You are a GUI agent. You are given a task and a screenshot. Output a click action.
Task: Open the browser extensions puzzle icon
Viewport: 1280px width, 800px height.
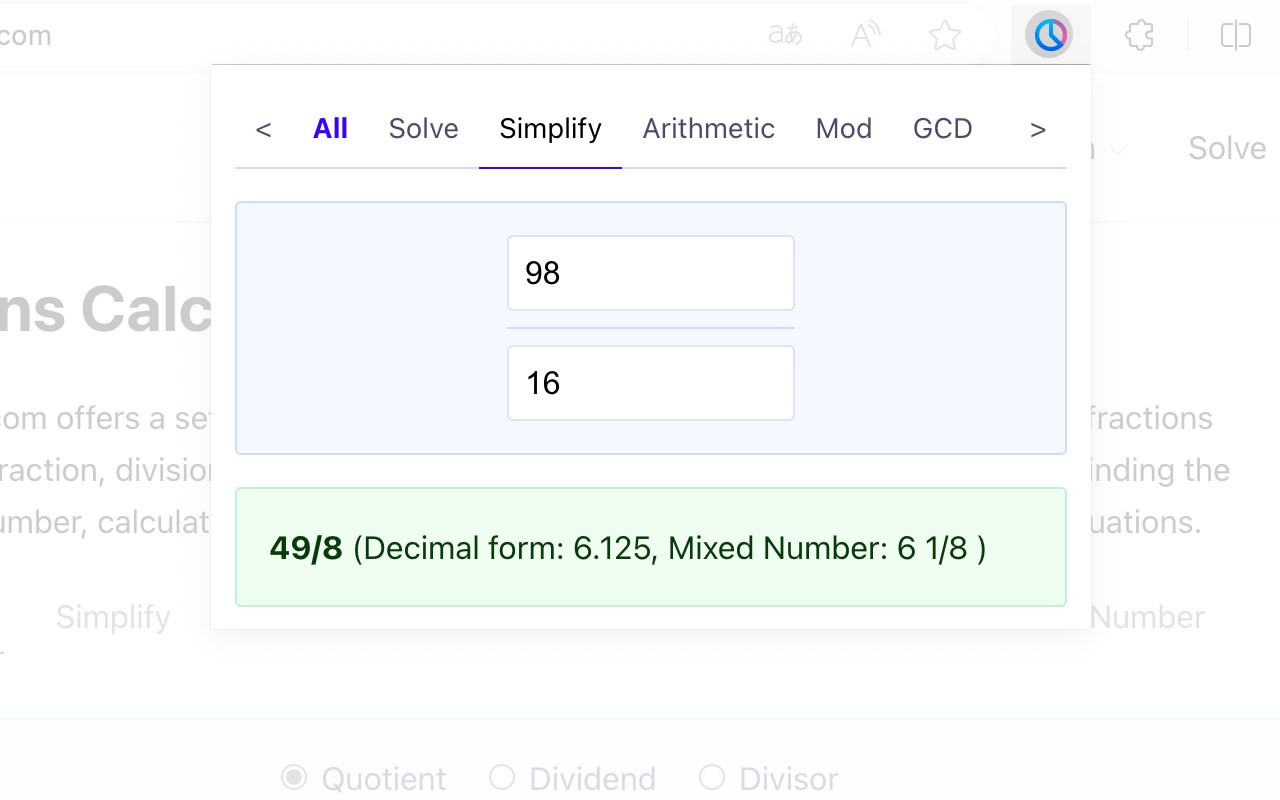pos(1139,36)
